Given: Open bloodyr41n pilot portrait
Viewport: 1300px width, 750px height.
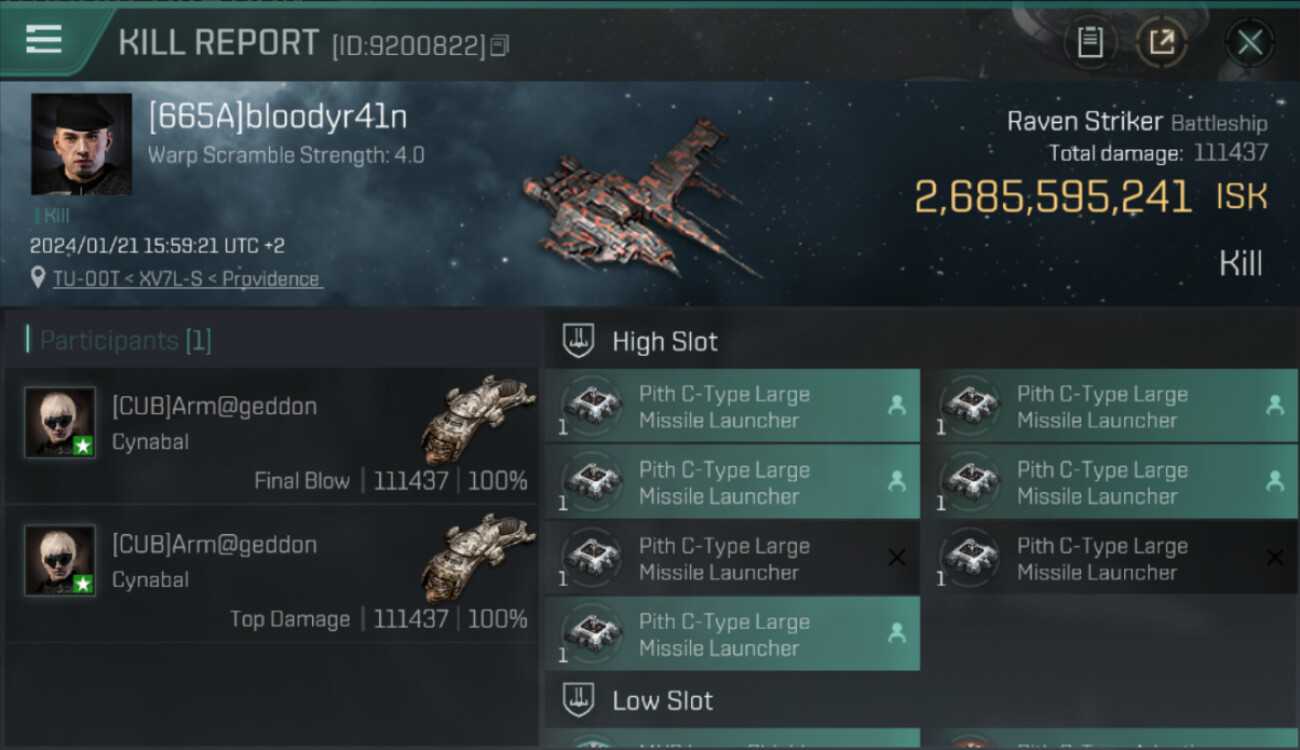Looking at the screenshot, I should pos(81,144).
